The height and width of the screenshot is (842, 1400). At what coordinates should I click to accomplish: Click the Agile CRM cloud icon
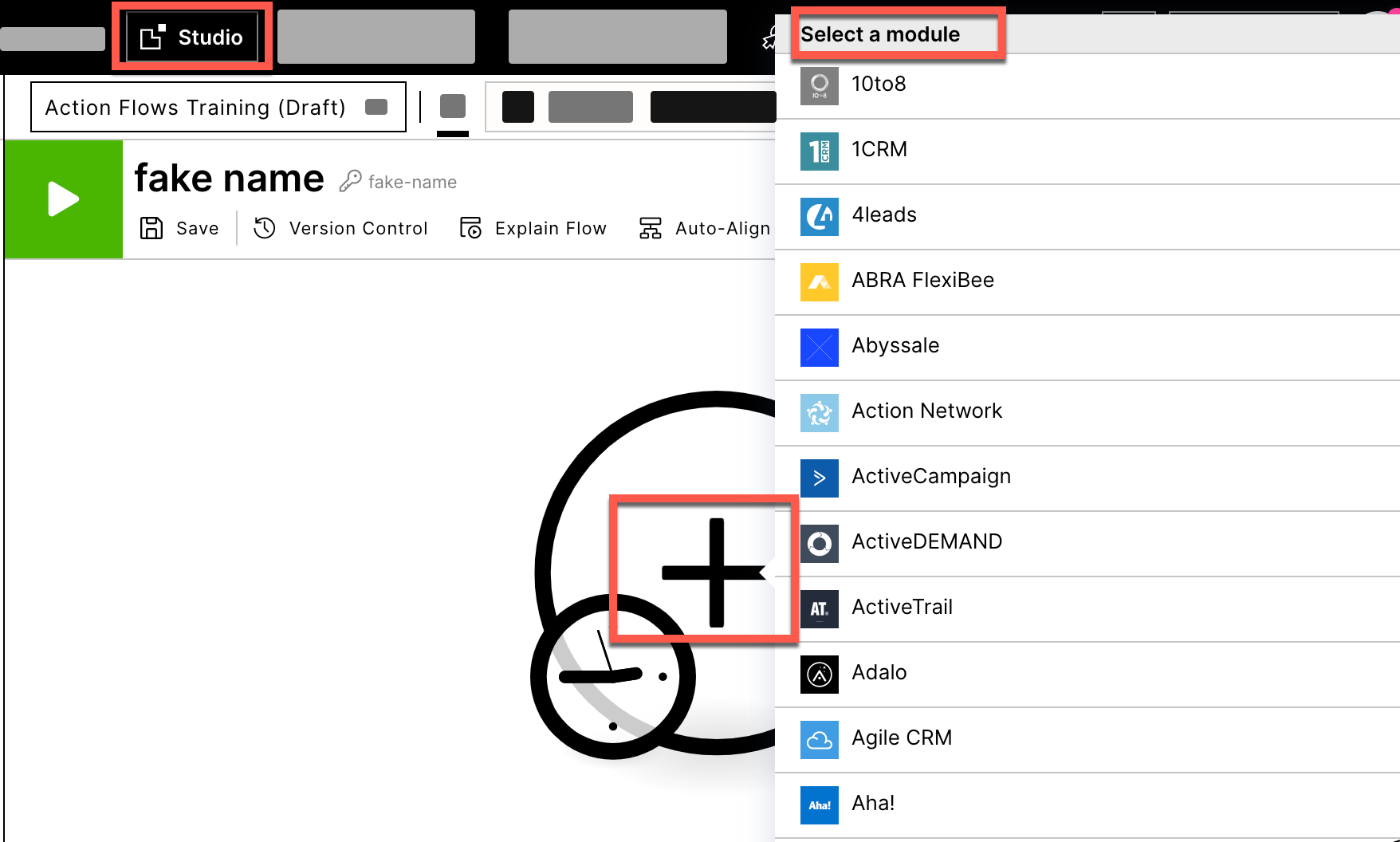tap(820, 740)
